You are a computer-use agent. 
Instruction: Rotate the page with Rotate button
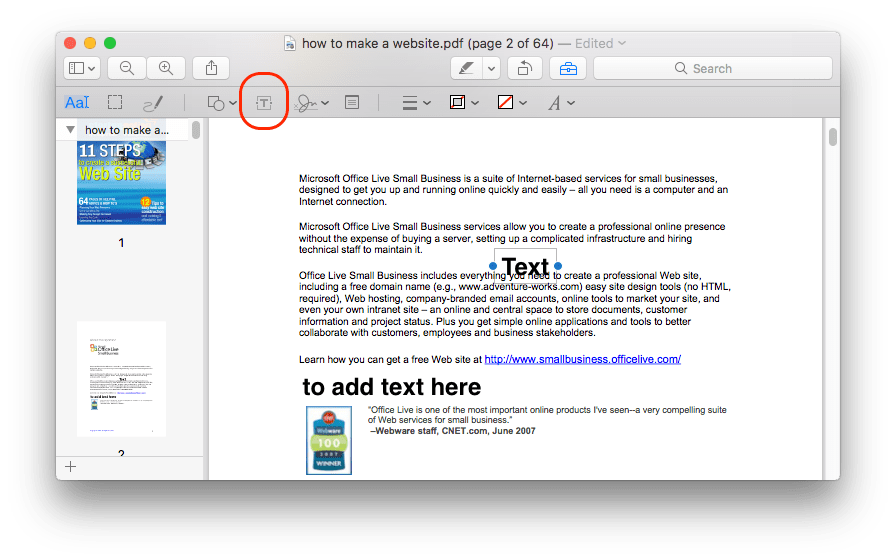525,69
